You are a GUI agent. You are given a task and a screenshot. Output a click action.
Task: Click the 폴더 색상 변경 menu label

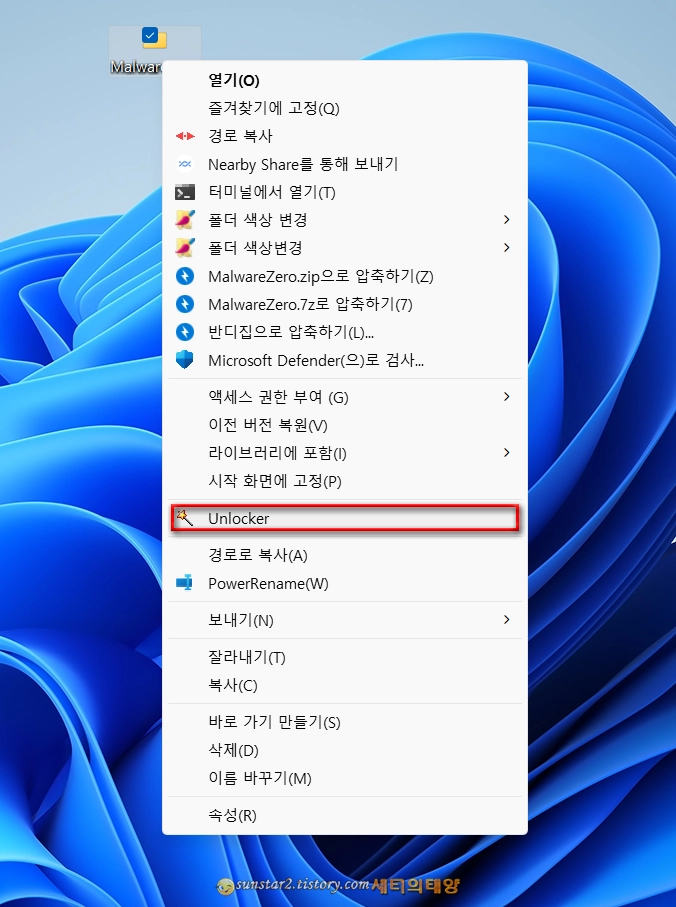(257, 220)
